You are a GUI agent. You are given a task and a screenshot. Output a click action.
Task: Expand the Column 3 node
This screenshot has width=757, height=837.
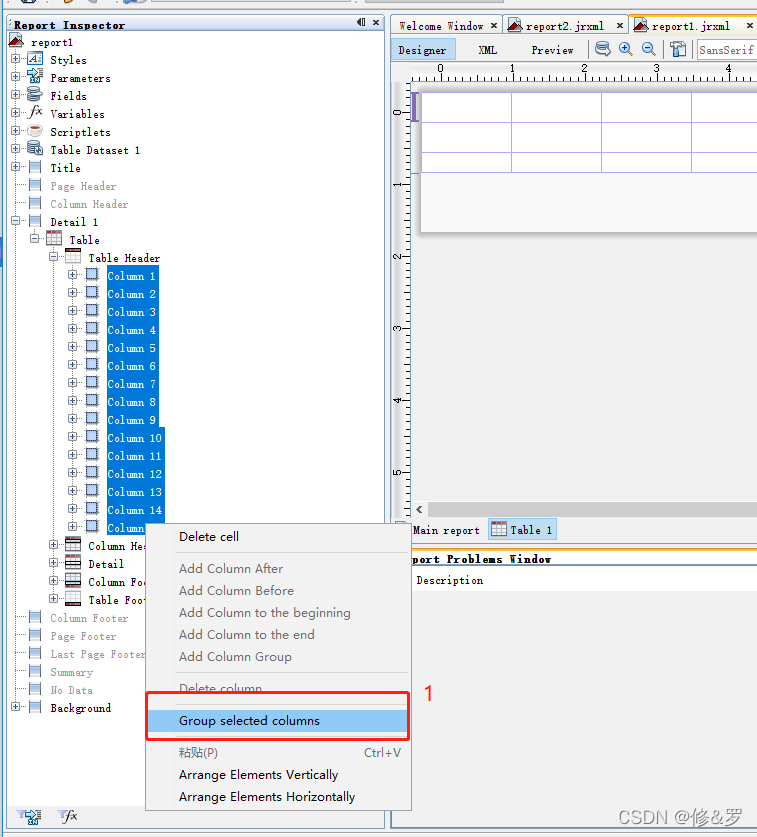[73, 311]
